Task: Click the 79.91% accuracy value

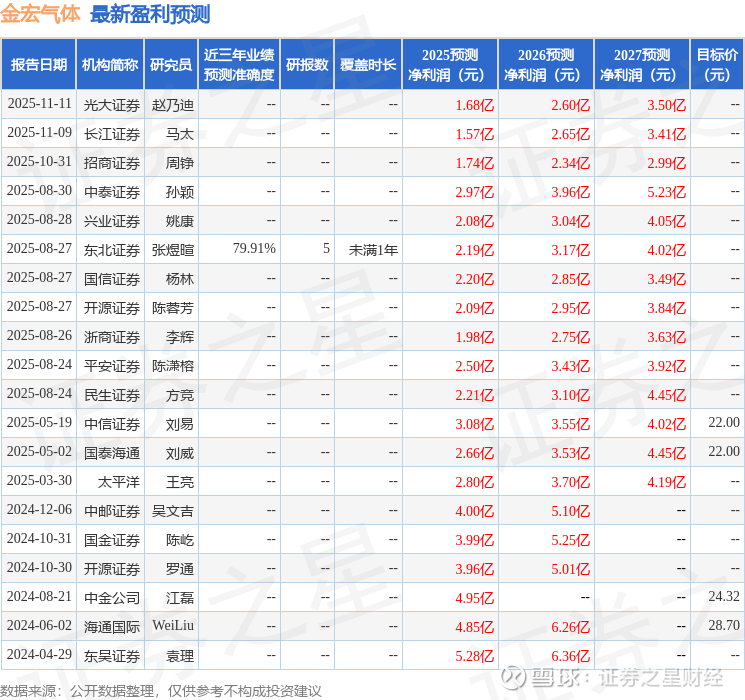Action: pyautogui.click(x=254, y=249)
